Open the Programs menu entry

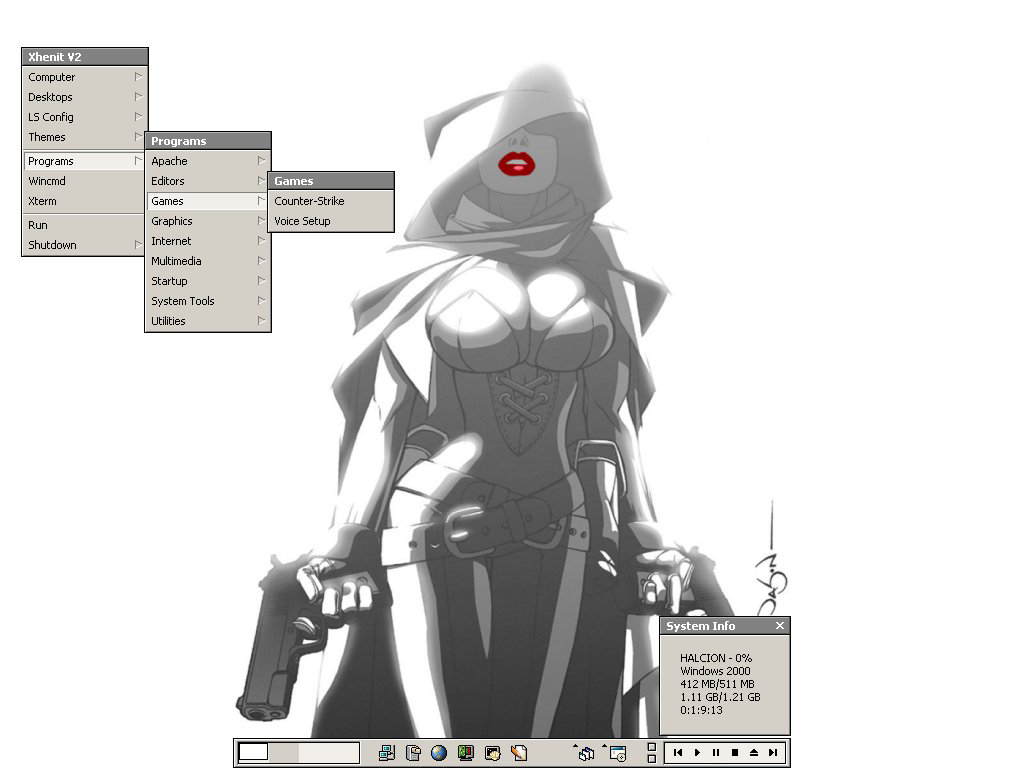[84, 161]
